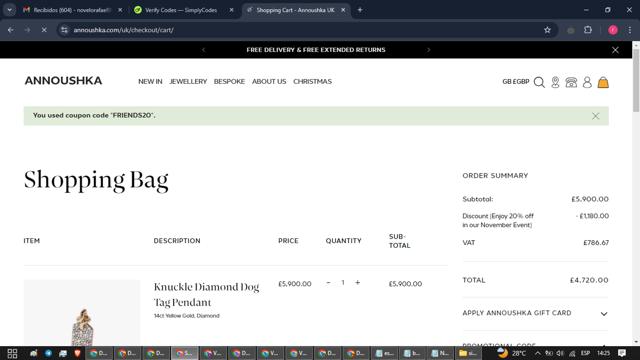Go to Annoushka home via logo
This screenshot has height=360, width=640.
tap(63, 81)
